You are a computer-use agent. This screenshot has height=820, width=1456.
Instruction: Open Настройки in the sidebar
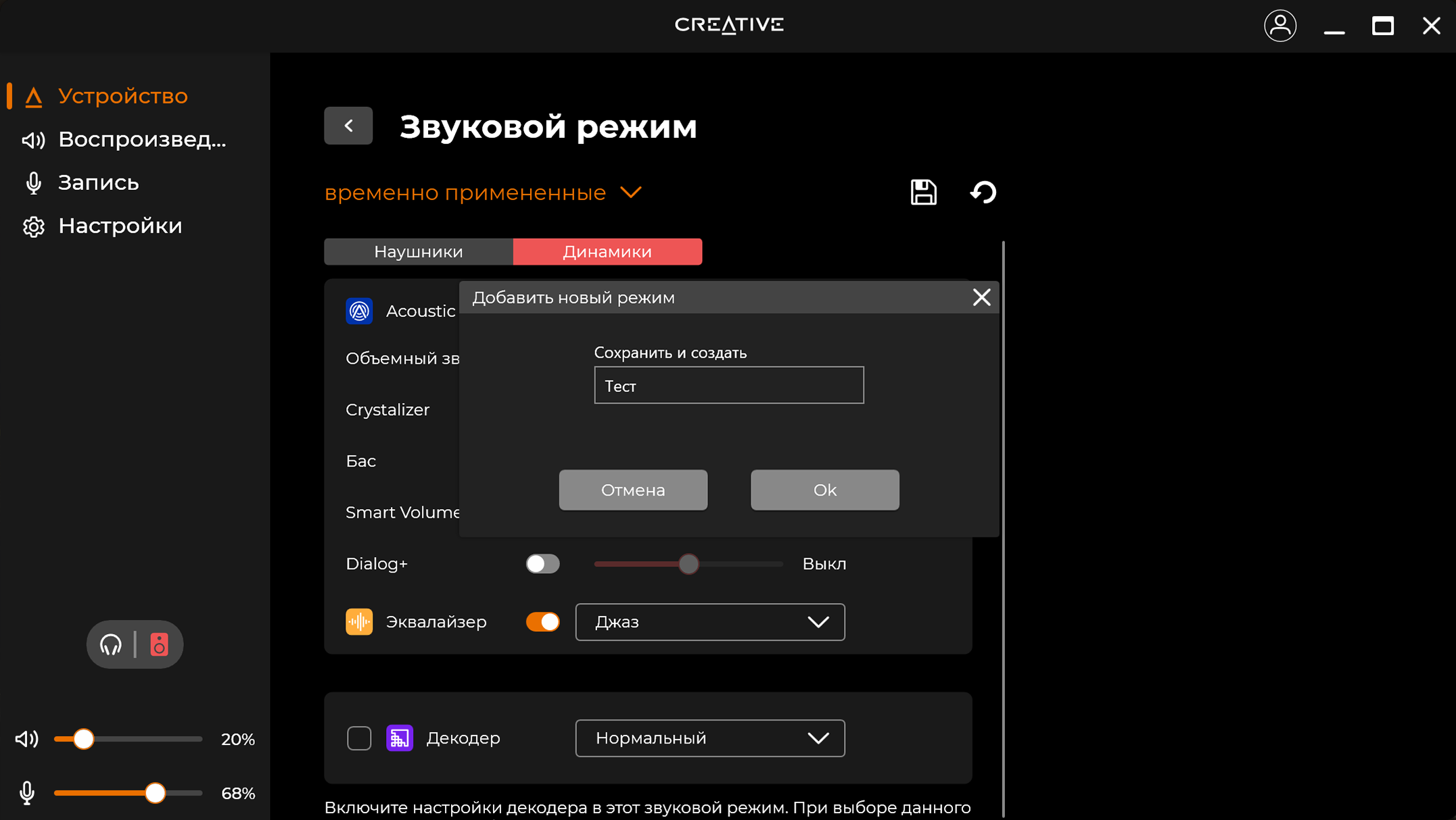coord(120,226)
